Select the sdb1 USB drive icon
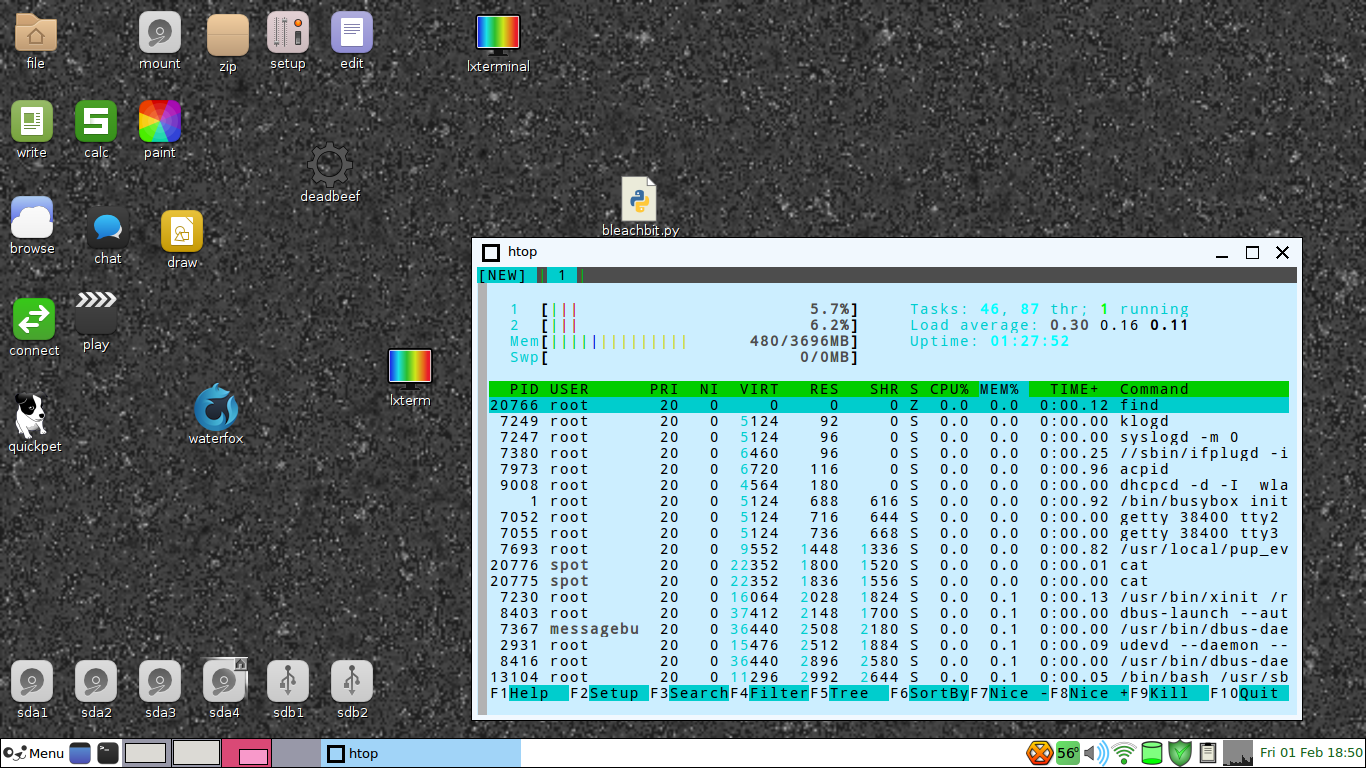The width and height of the screenshot is (1366, 768). [288, 682]
